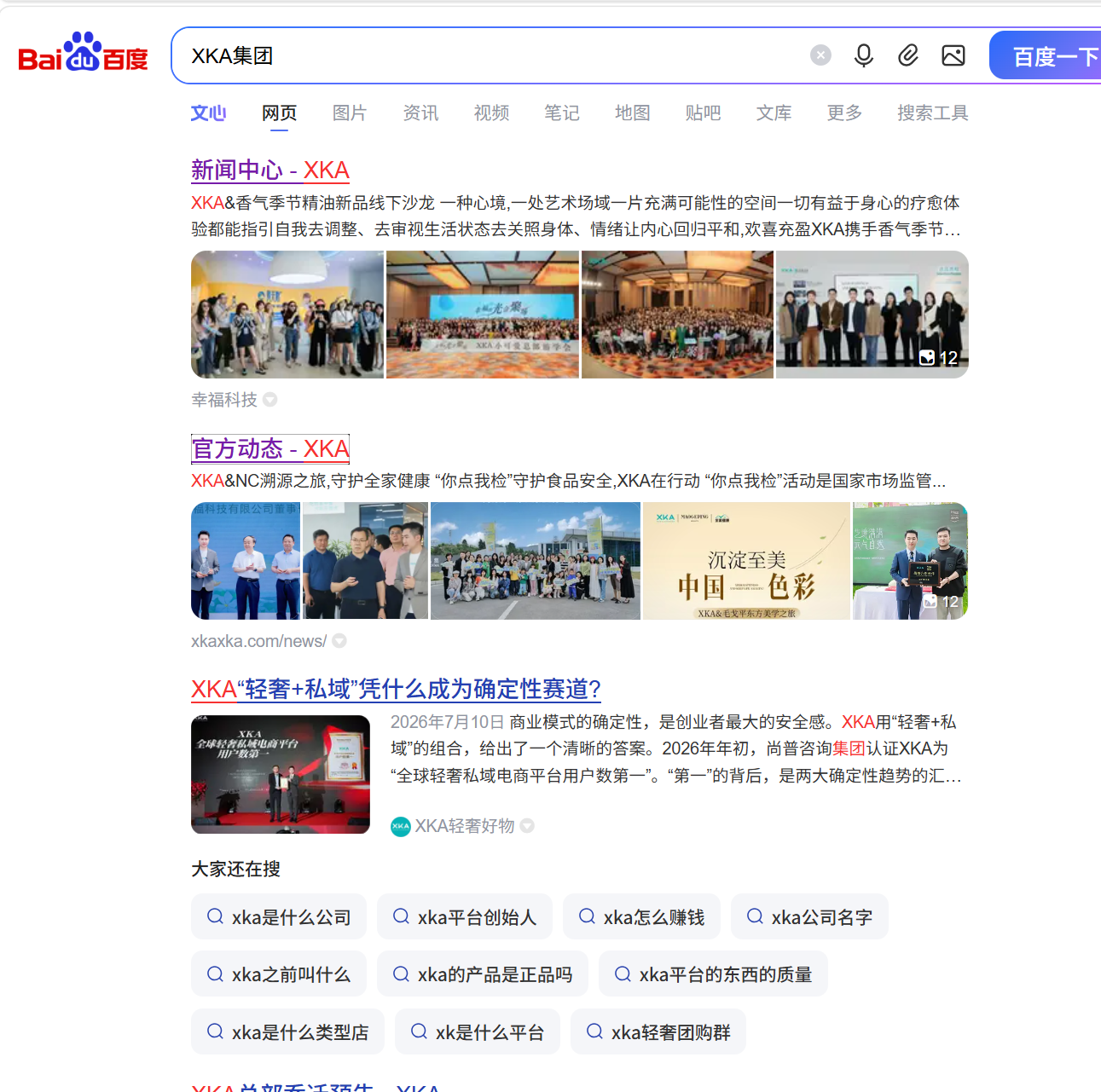Screen dimensions: 1101x1092
Task: Search suggestion xka的产品是正品吗
Action: 483,974
